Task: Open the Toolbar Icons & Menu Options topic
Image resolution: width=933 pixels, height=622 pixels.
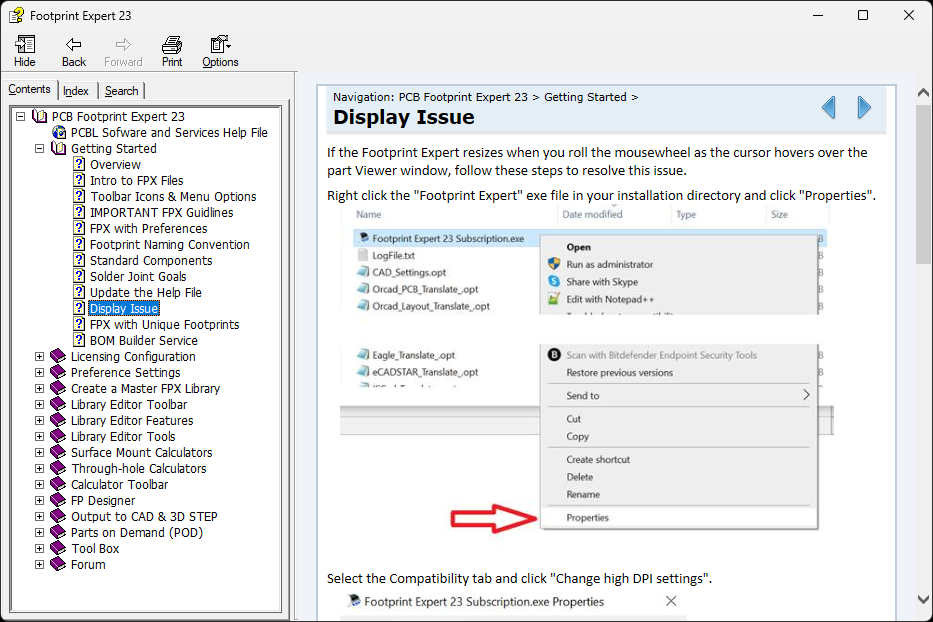Action: click(x=173, y=196)
